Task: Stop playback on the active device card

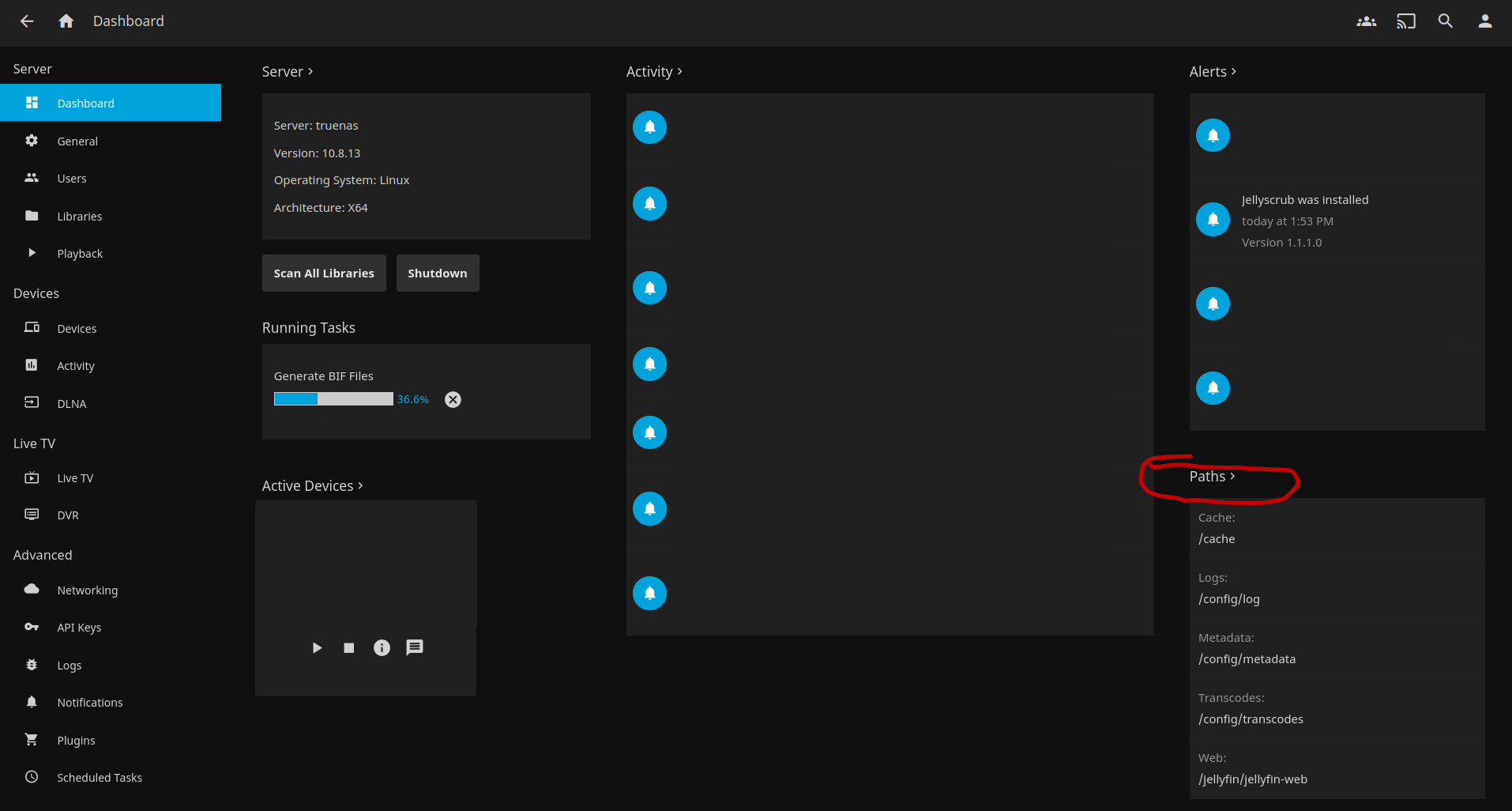Action: (x=348, y=648)
